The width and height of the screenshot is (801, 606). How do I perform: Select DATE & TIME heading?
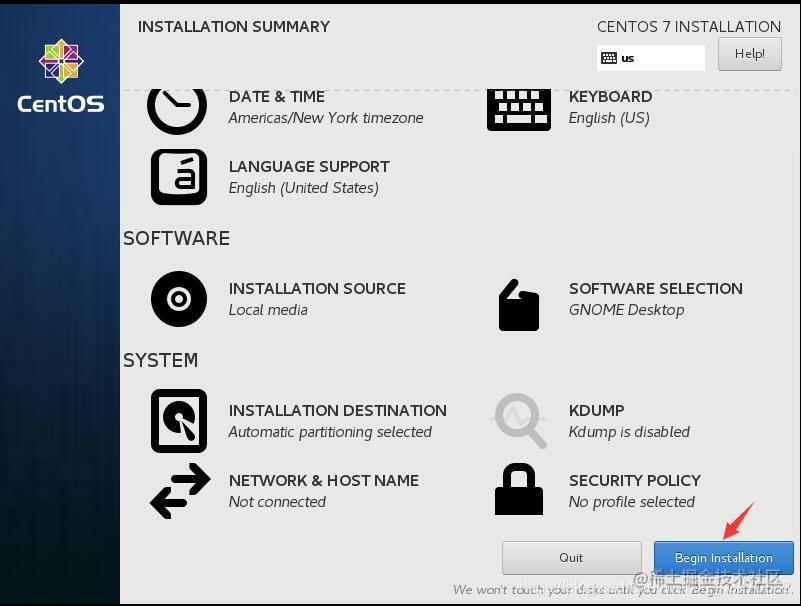pos(276,97)
